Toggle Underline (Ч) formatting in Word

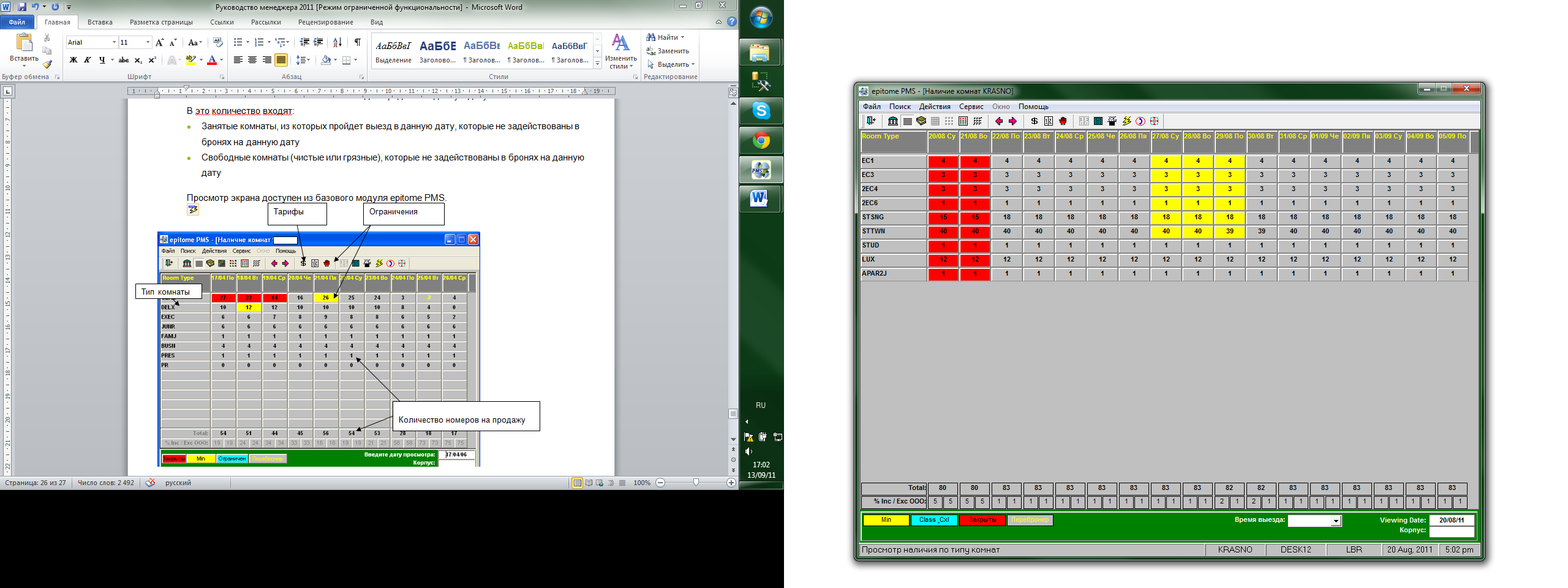pyautogui.click(x=102, y=60)
